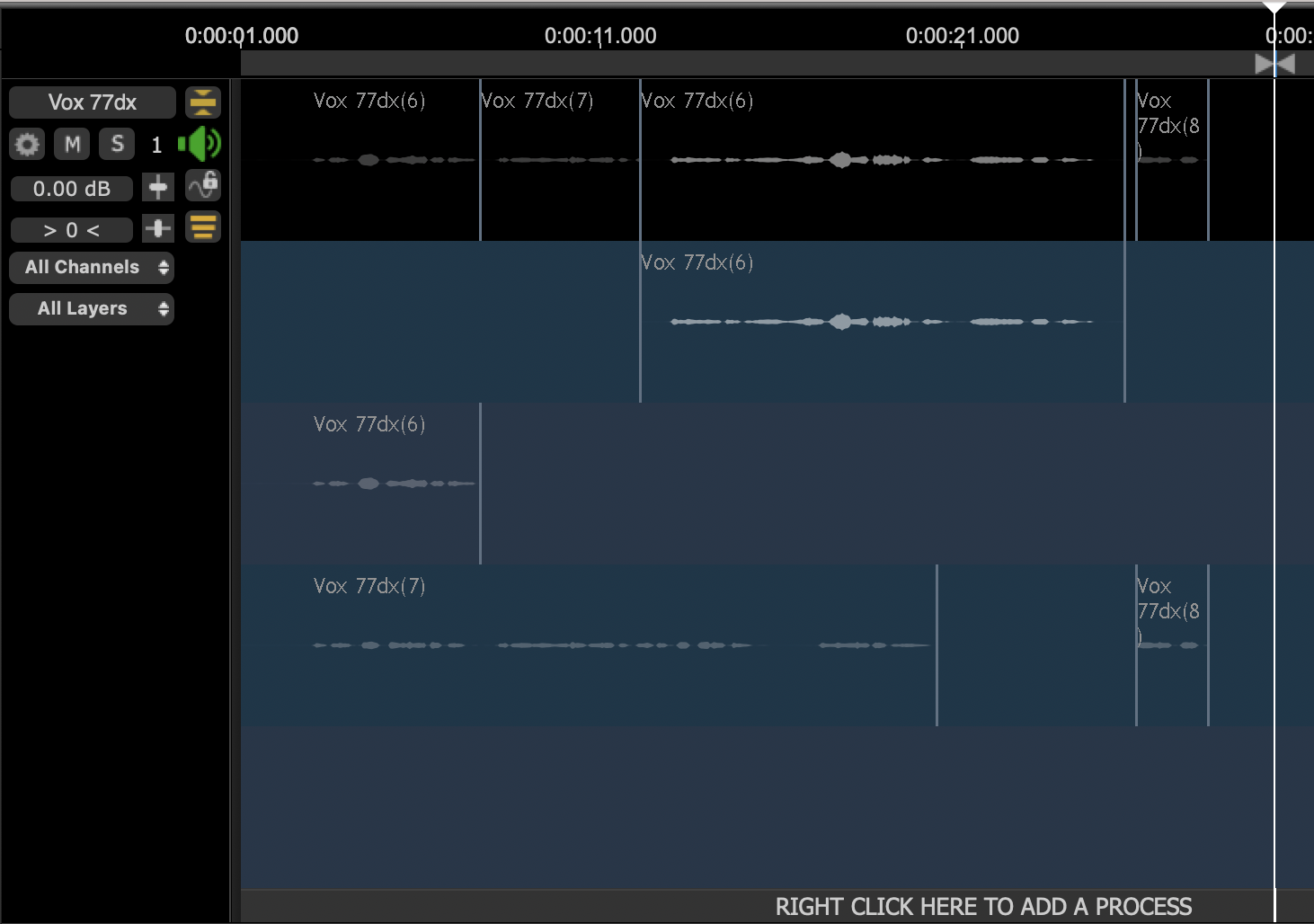Select the Vox 77dx(7) audio clip
Viewport: 1314px width, 924px height.
[557, 160]
